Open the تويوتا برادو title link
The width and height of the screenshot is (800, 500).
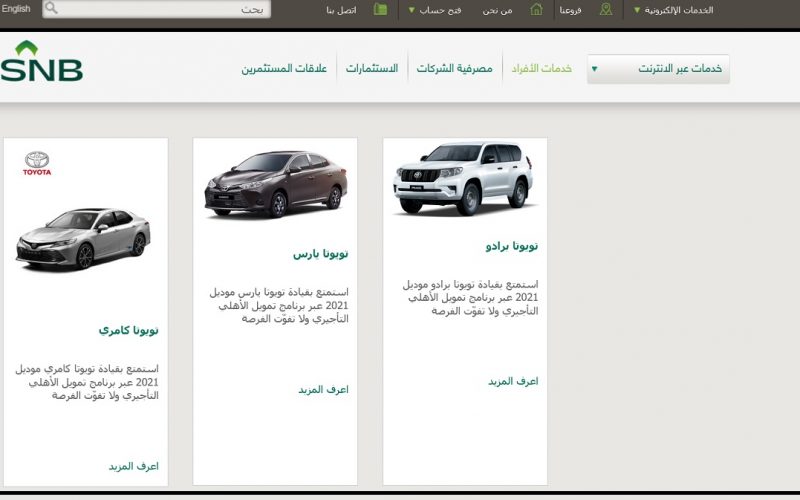(x=512, y=246)
